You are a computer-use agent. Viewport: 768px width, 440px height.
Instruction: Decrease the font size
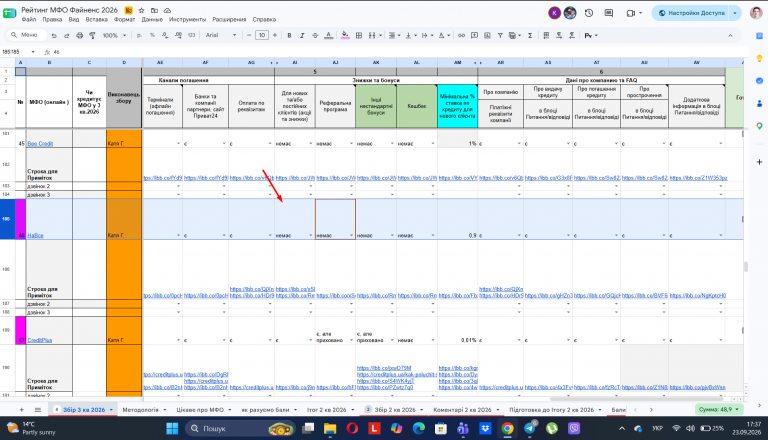coord(249,35)
